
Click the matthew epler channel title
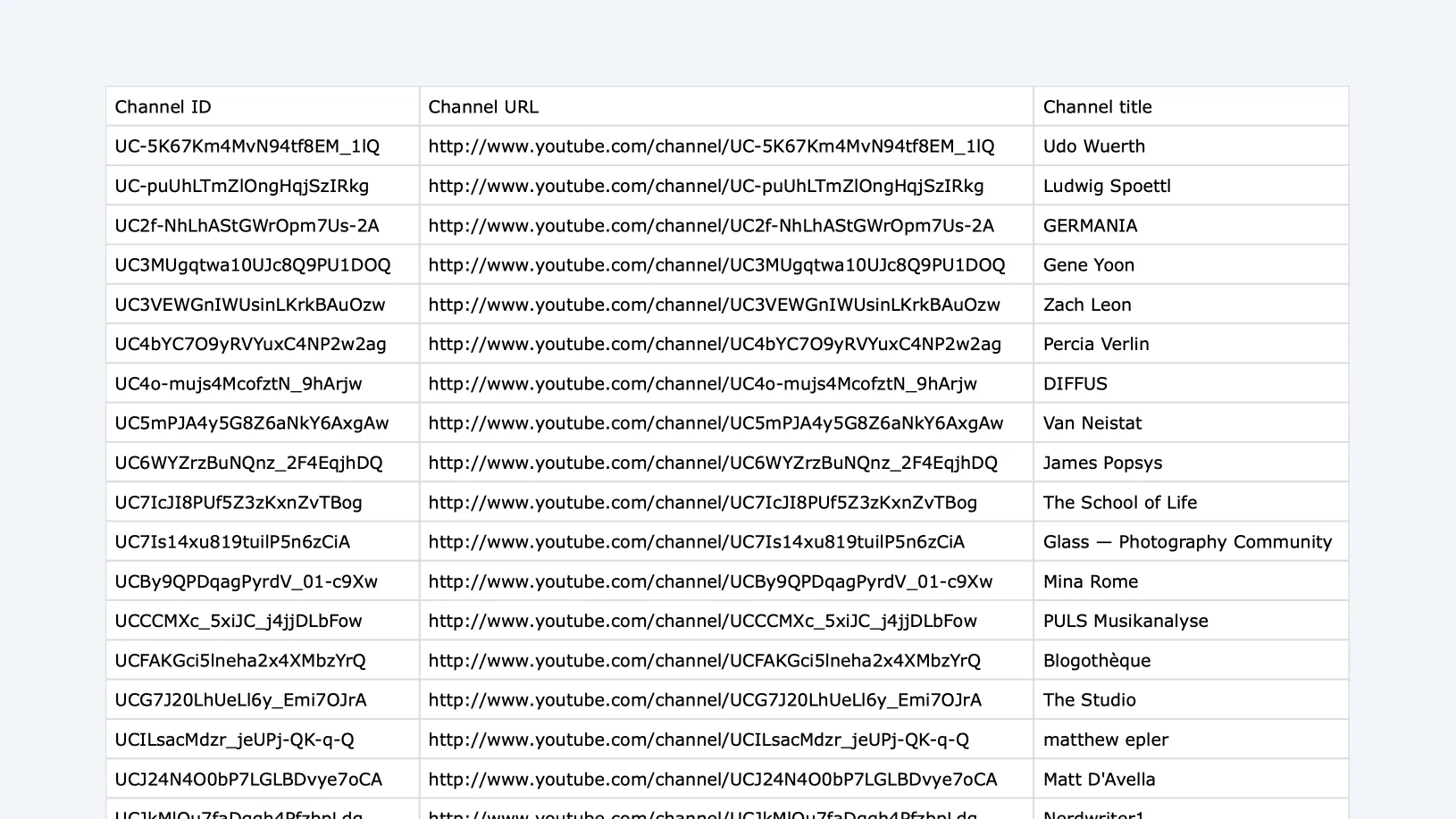click(1105, 739)
